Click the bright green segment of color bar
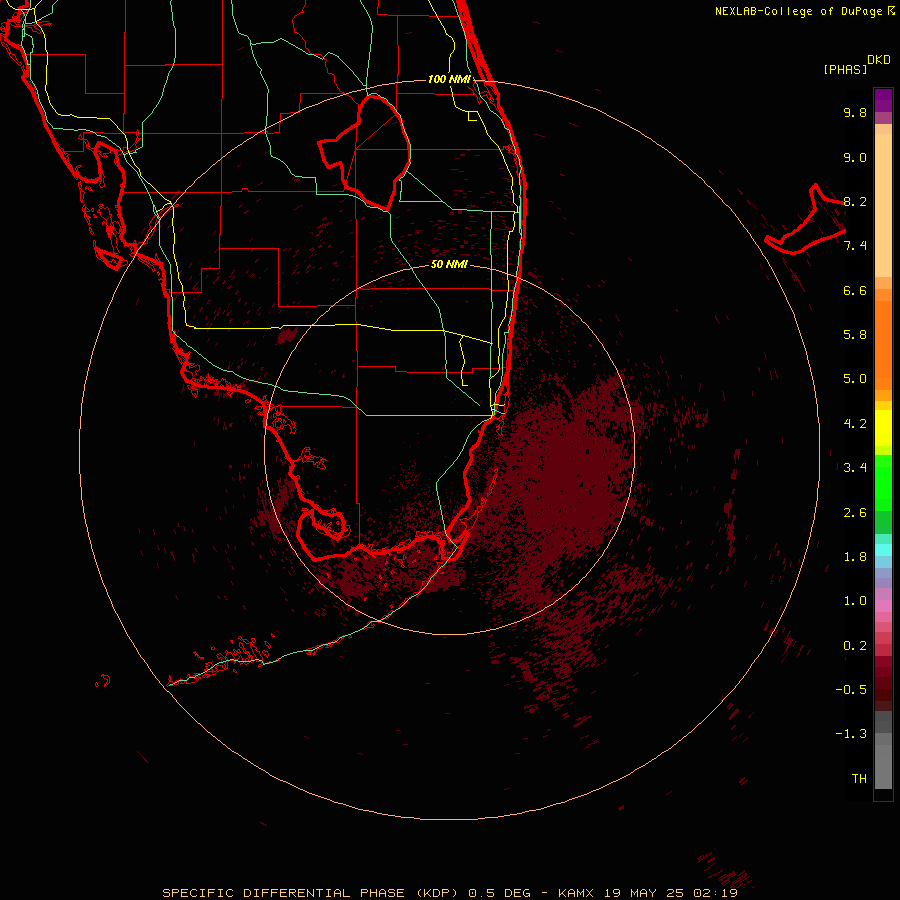The width and height of the screenshot is (900, 900). [x=883, y=483]
